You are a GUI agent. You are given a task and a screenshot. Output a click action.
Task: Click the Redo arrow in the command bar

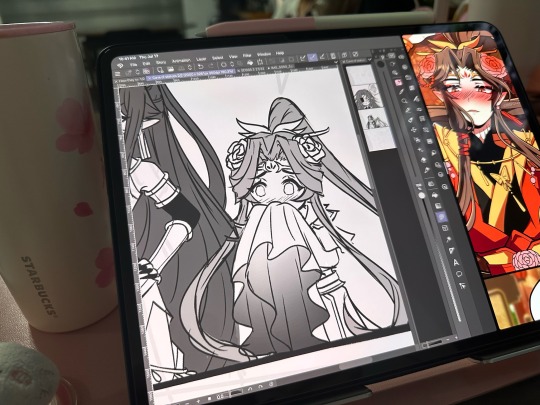point(210,66)
